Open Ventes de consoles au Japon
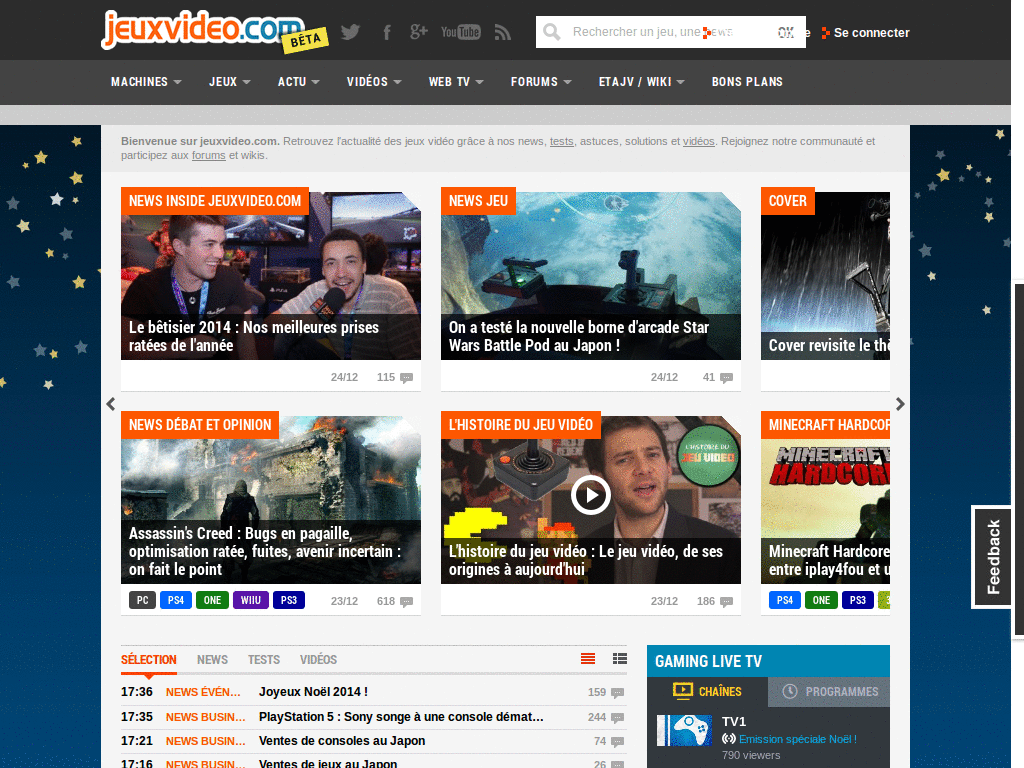Image resolution: width=1024 pixels, height=768 pixels. point(342,741)
